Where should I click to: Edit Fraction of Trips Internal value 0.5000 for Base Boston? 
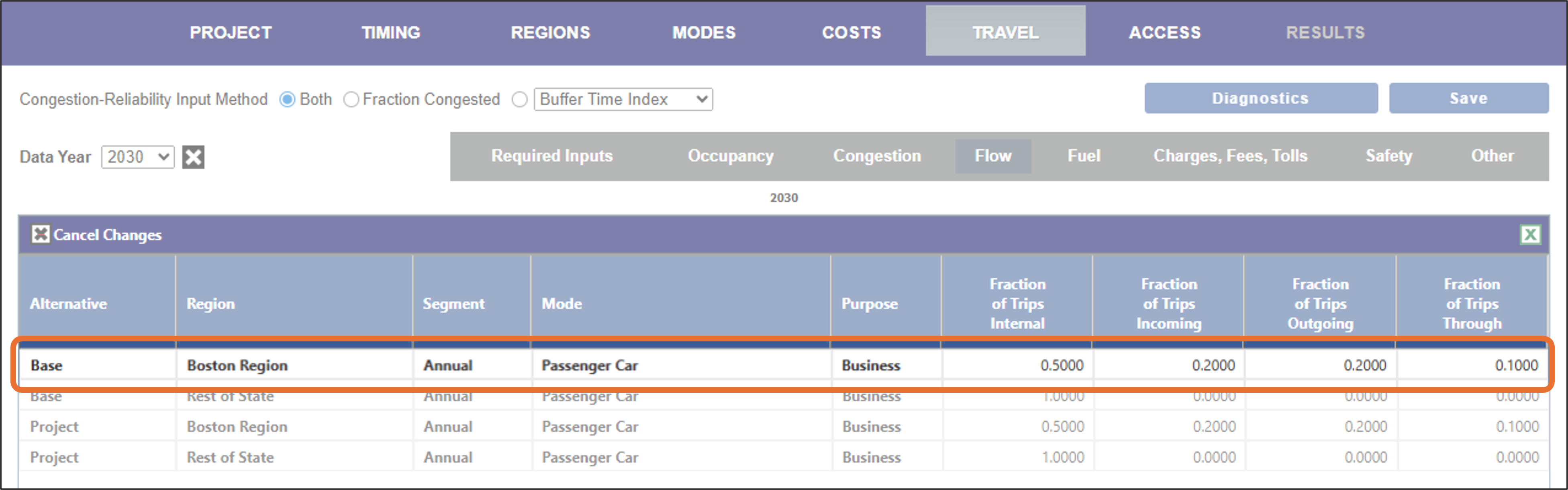click(x=1017, y=365)
